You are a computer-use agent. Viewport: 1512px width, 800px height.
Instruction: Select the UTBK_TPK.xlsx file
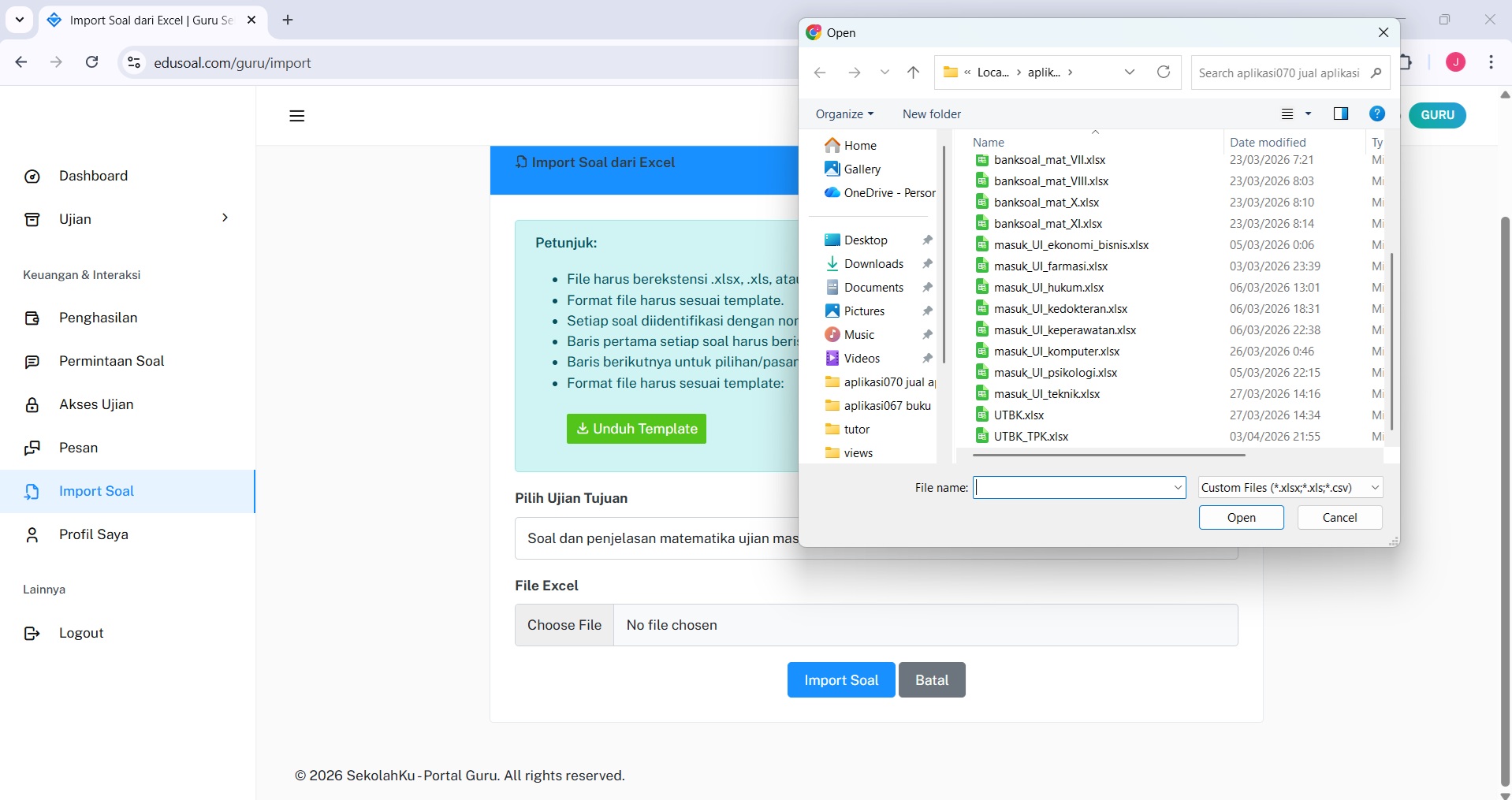coord(1031,437)
